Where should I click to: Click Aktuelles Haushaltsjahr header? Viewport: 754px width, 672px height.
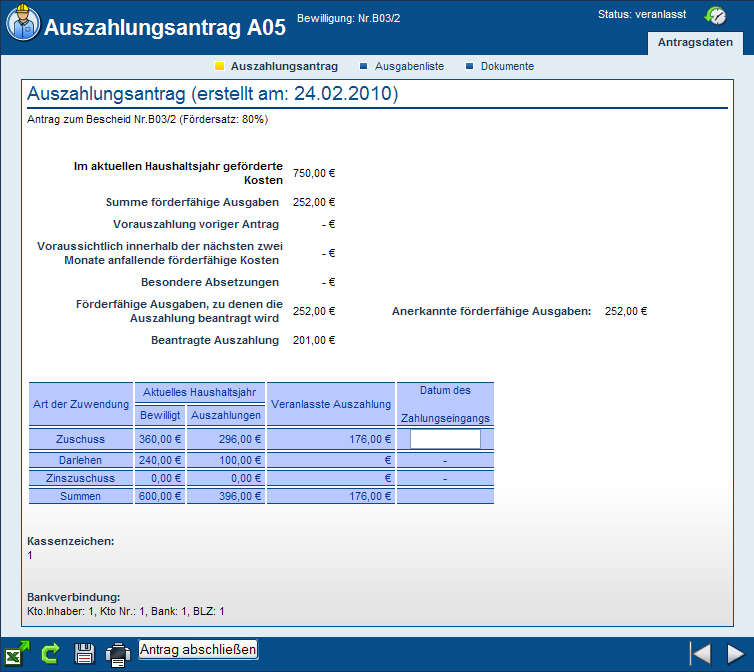click(200, 393)
